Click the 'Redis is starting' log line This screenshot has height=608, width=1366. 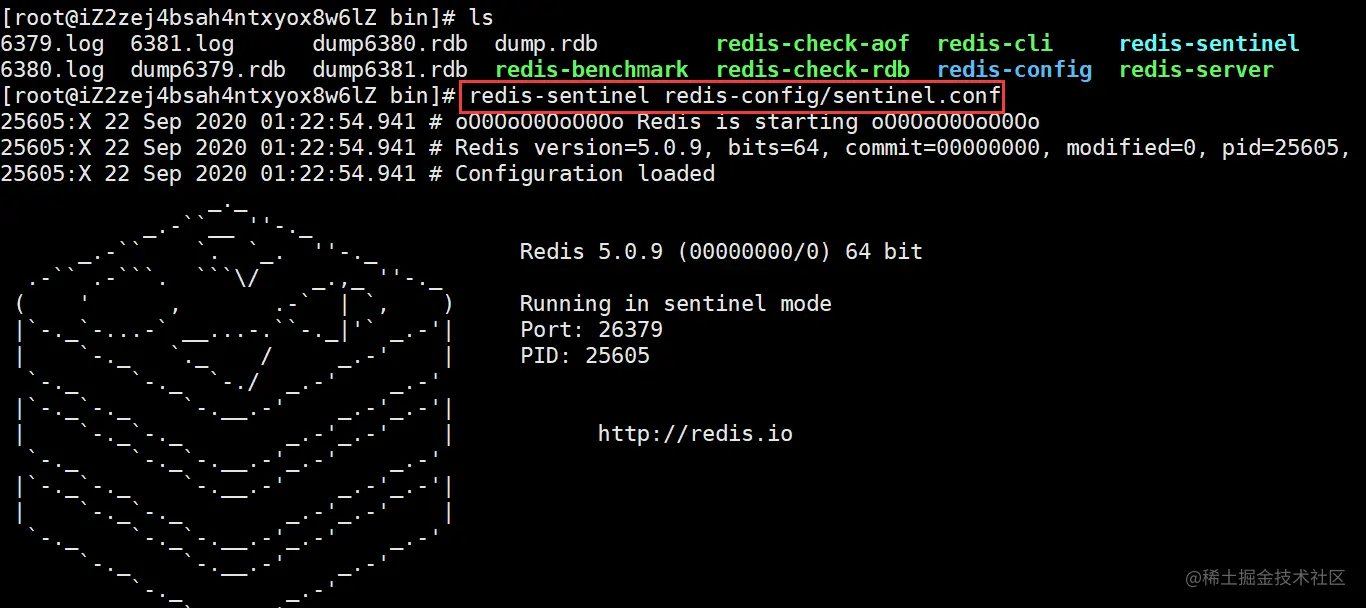click(520, 122)
